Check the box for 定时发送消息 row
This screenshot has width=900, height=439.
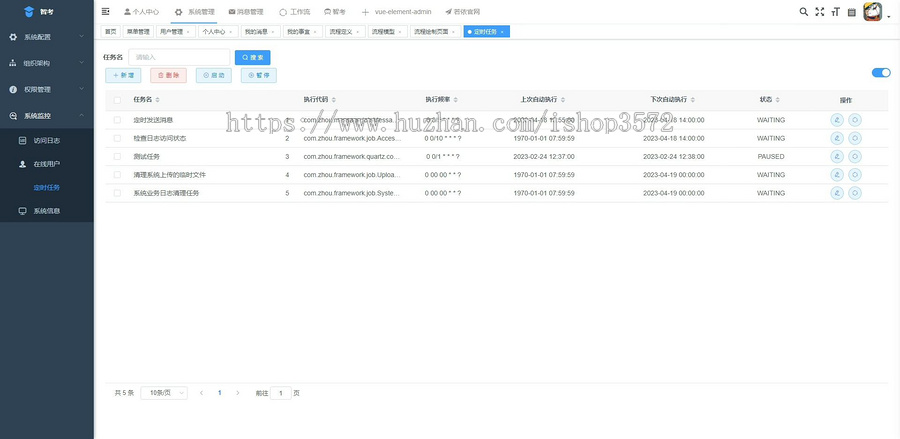(117, 120)
